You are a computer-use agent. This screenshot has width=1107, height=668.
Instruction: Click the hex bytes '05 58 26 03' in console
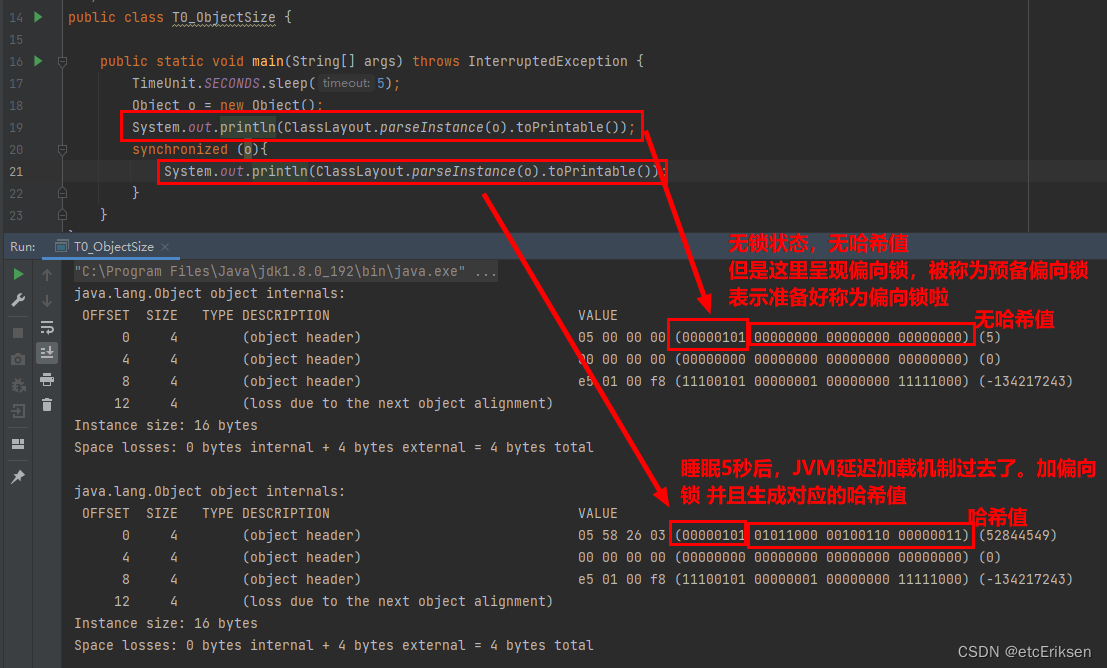[622, 535]
